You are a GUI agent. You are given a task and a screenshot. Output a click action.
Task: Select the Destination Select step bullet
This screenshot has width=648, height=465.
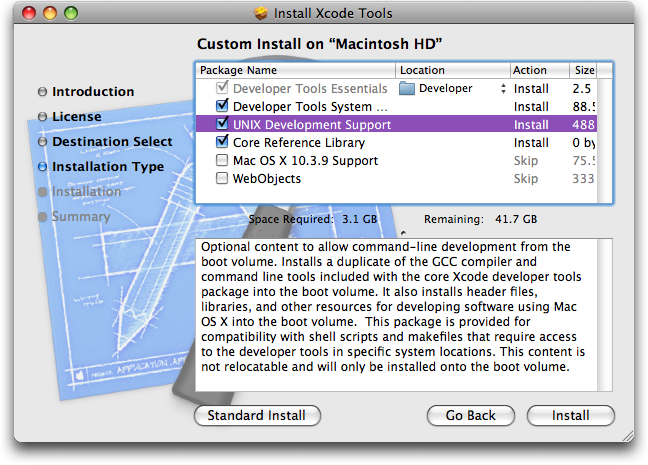[43, 142]
